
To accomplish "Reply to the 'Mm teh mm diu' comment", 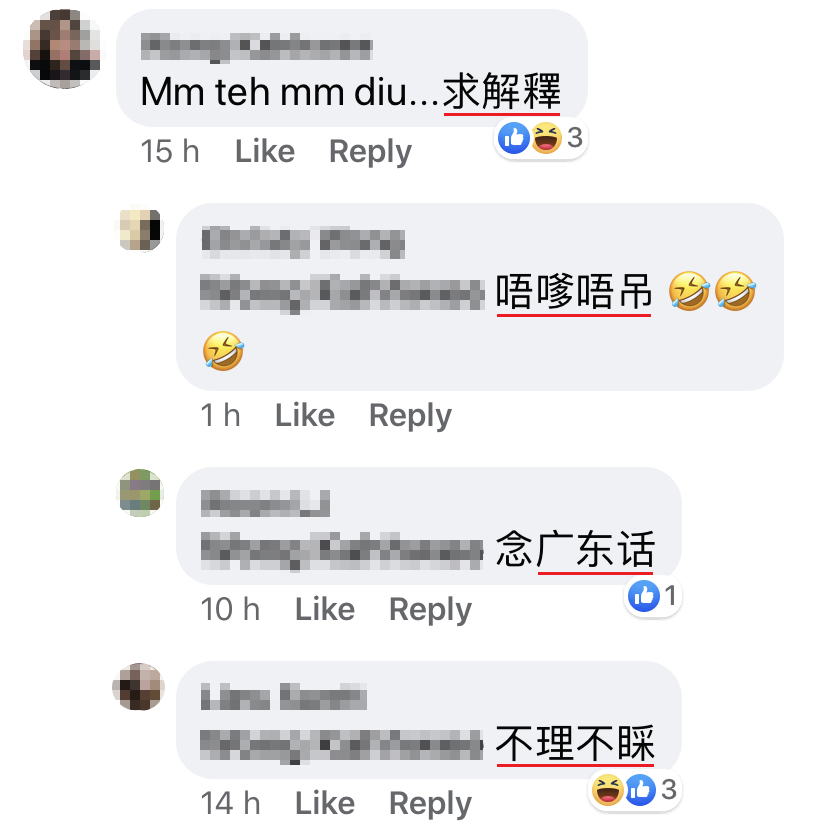I will (370, 152).
